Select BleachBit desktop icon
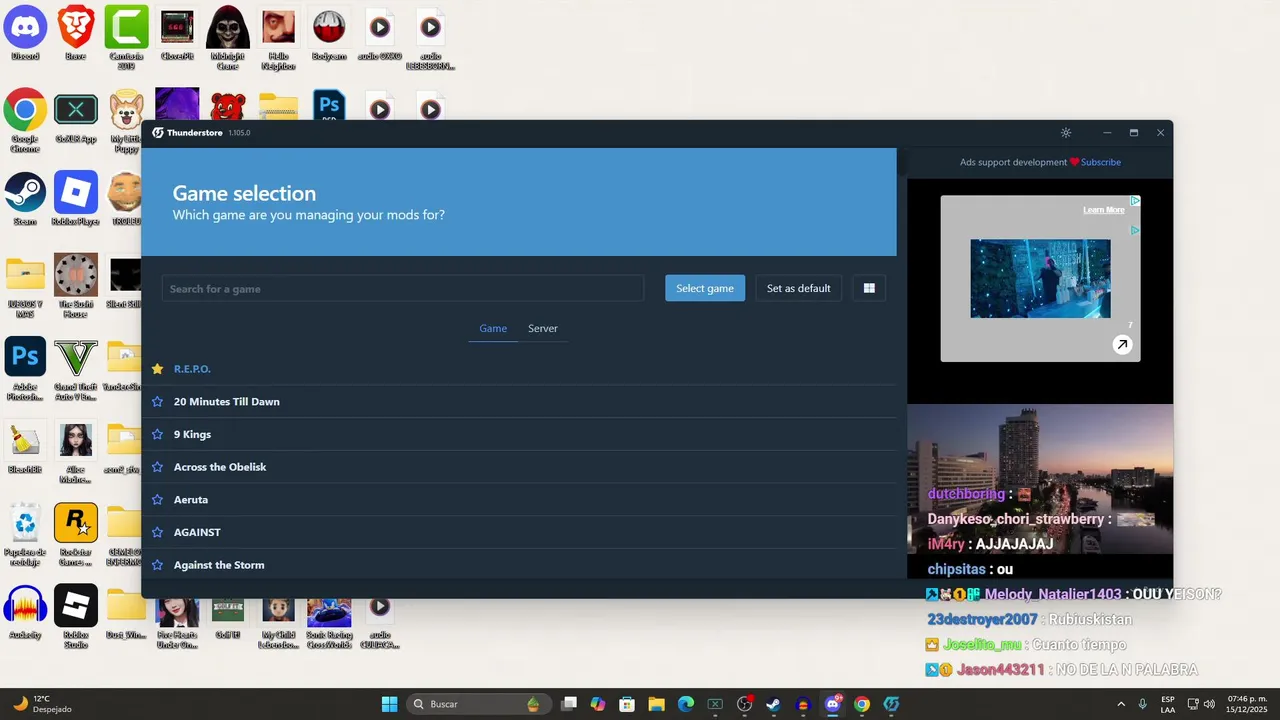The width and height of the screenshot is (1280, 720). pyautogui.click(x=25, y=448)
